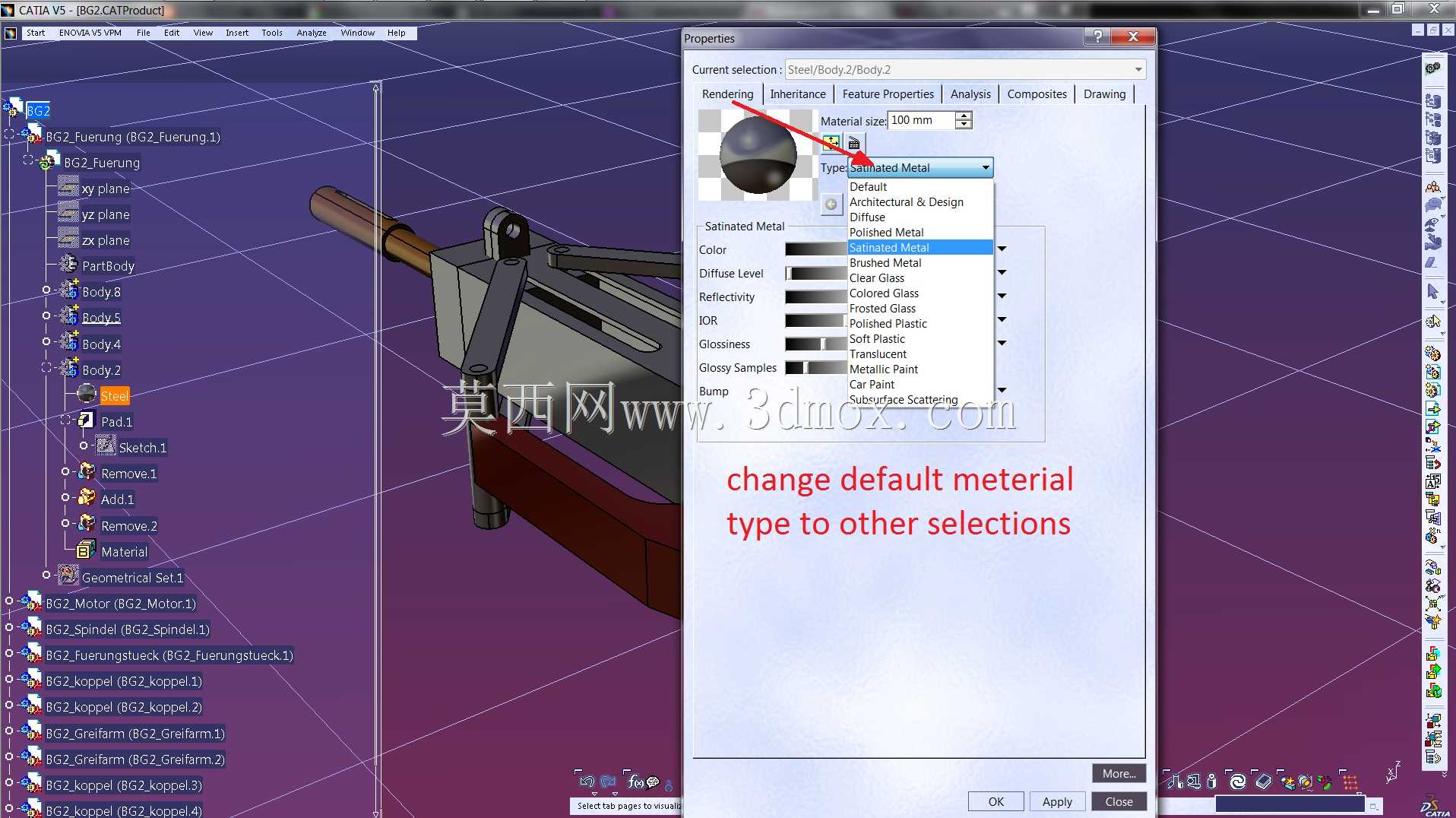
Task: Click the Sketch.1 icon in the tree
Action: point(106,446)
